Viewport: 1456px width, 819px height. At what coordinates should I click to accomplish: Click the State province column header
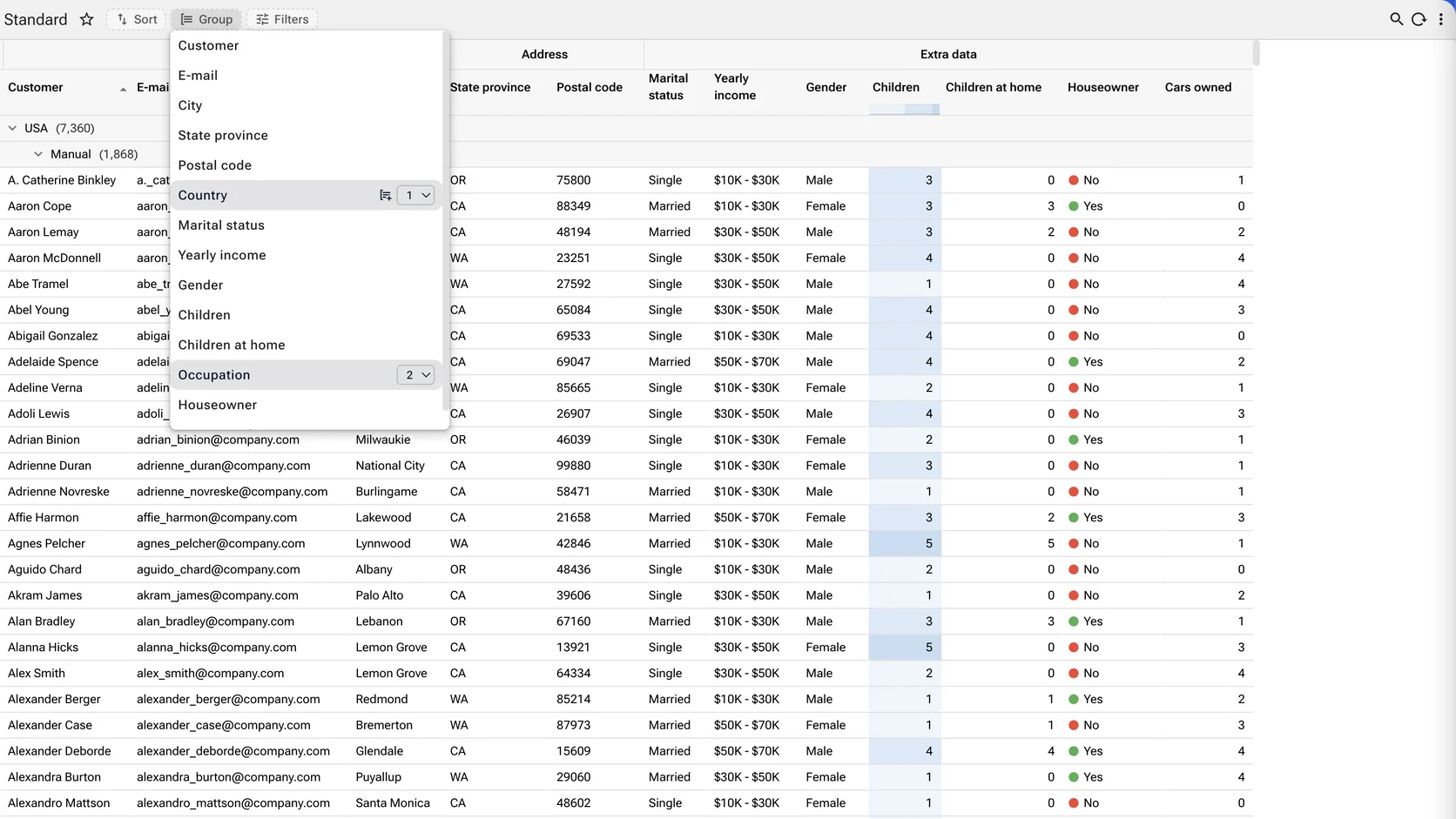490,87
